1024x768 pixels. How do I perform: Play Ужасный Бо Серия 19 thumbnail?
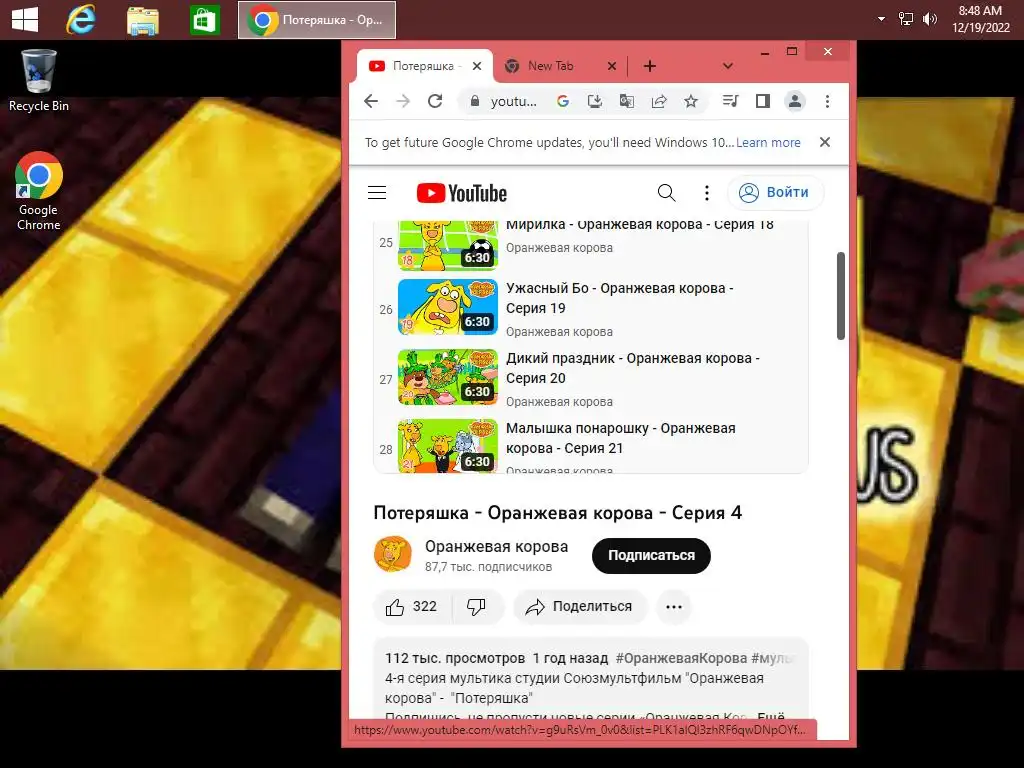tap(447, 307)
